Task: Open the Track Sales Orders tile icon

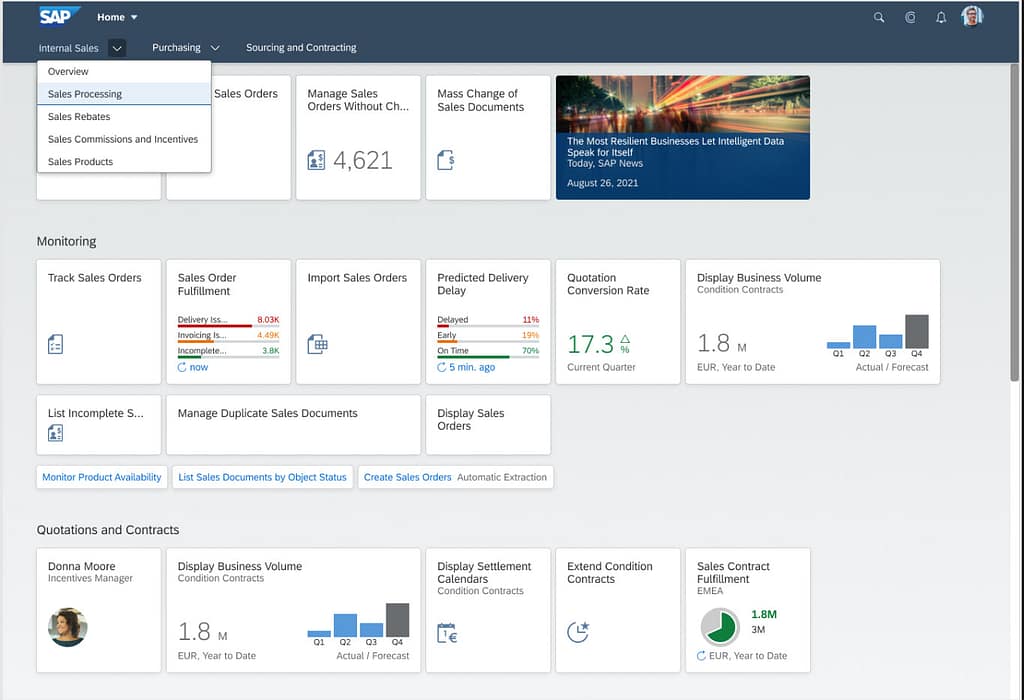Action: pos(56,344)
